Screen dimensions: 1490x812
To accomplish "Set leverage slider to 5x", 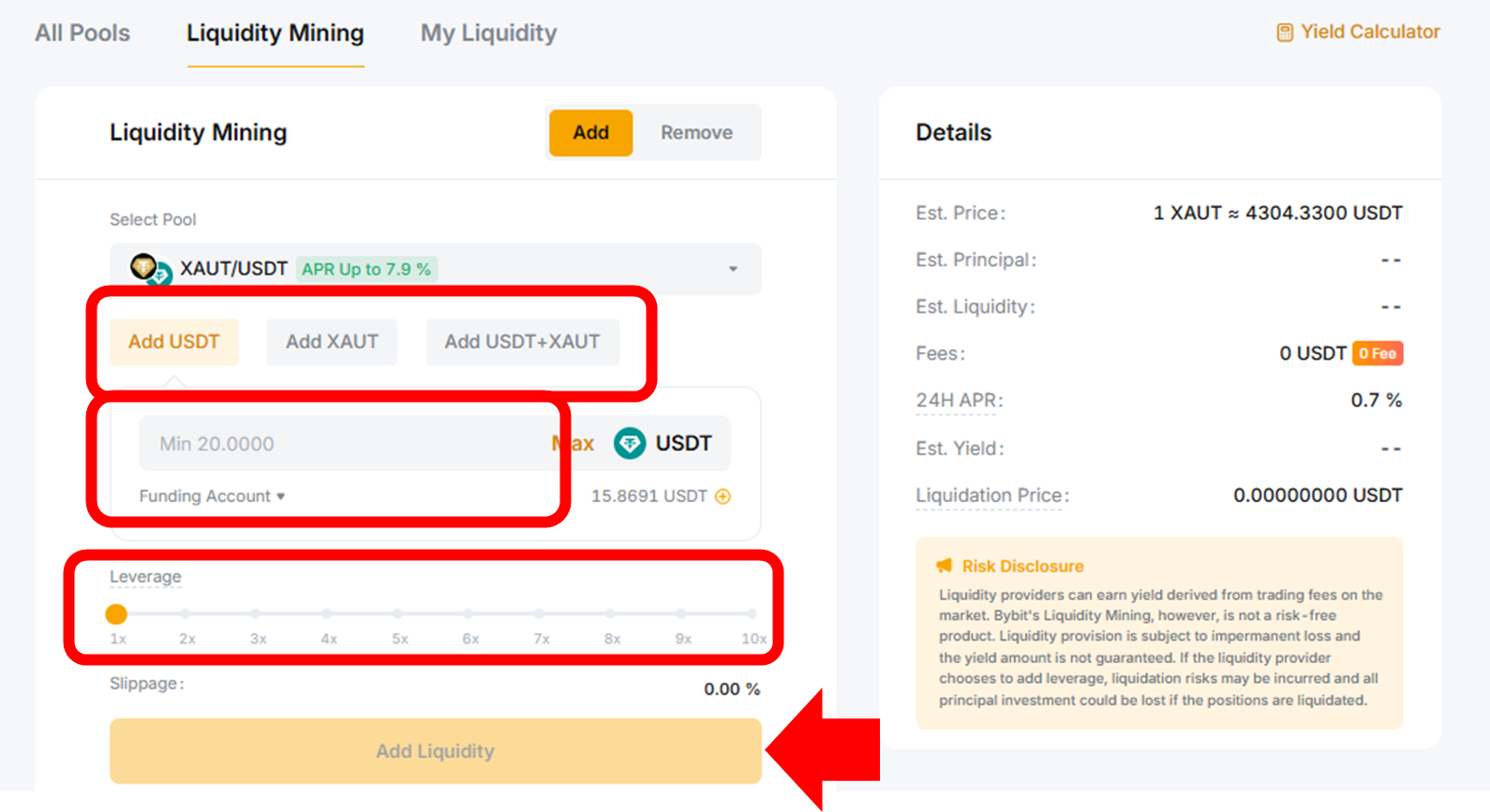I will point(397,614).
